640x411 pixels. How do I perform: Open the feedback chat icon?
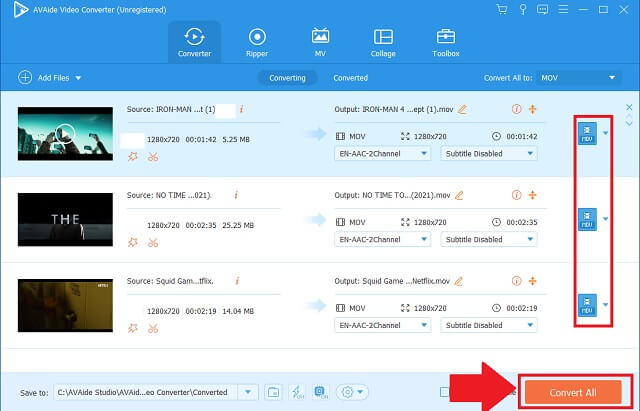542,9
